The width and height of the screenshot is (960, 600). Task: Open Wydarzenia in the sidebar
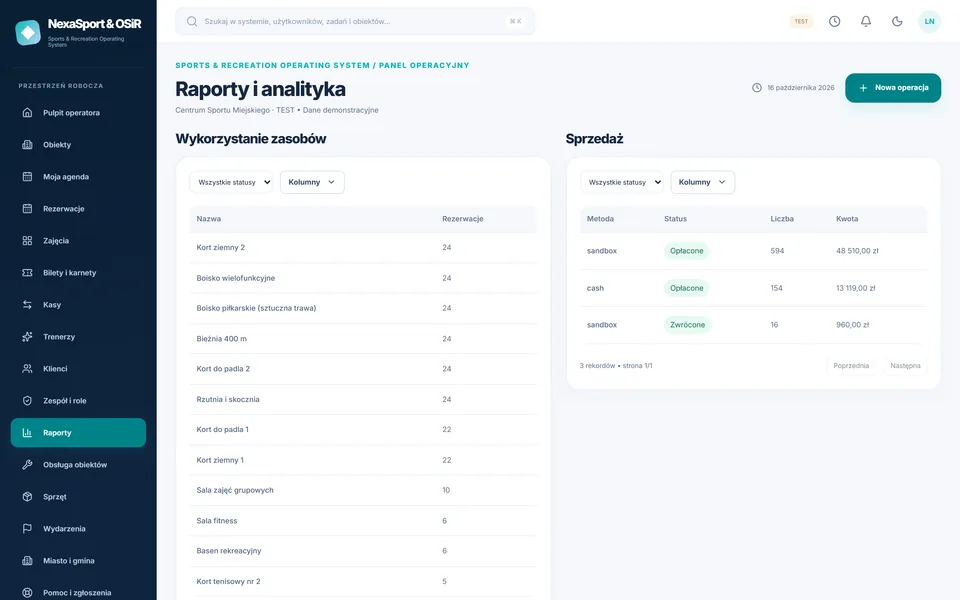pos(78,528)
